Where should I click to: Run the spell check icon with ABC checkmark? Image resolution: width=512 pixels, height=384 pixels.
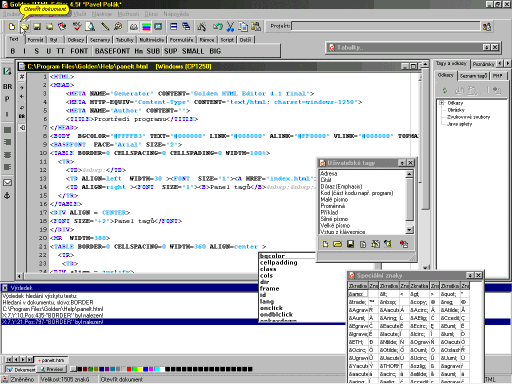coord(77,26)
